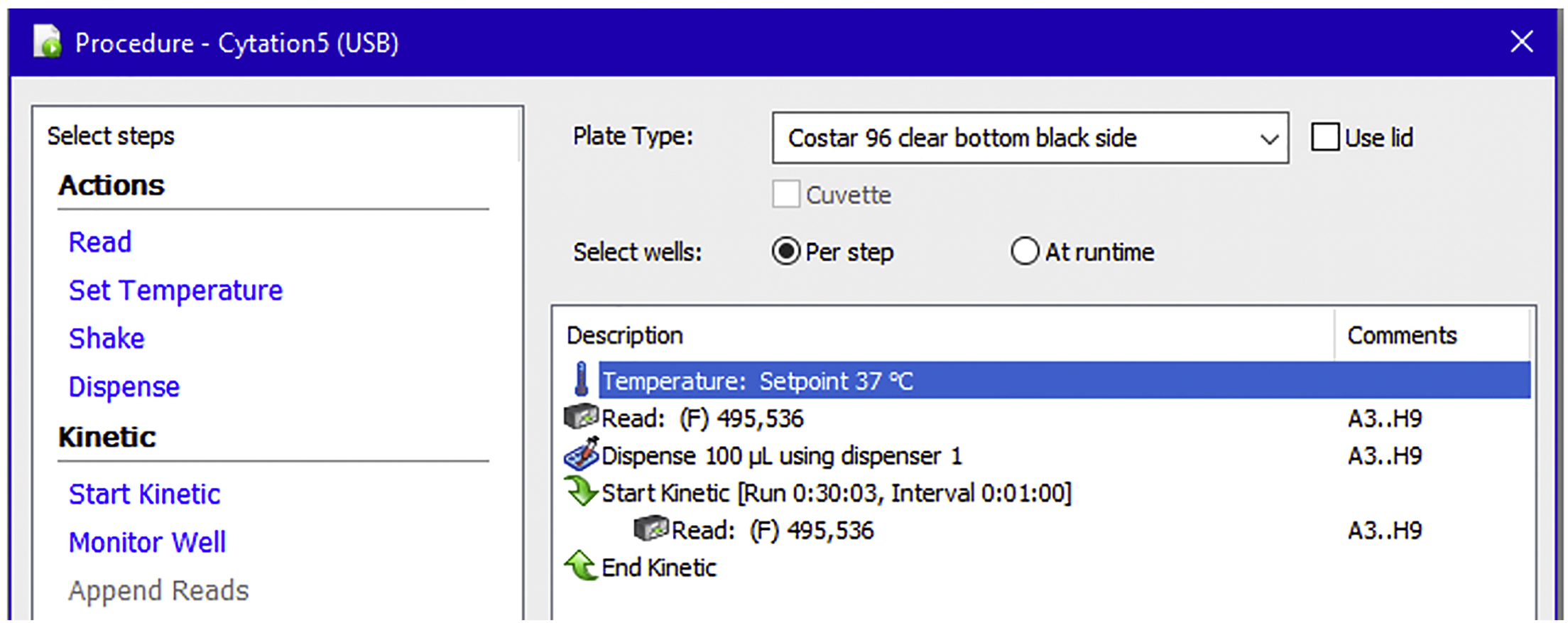Select the Per step radio button
Viewport: 1568px width, 623px height.
(x=785, y=251)
